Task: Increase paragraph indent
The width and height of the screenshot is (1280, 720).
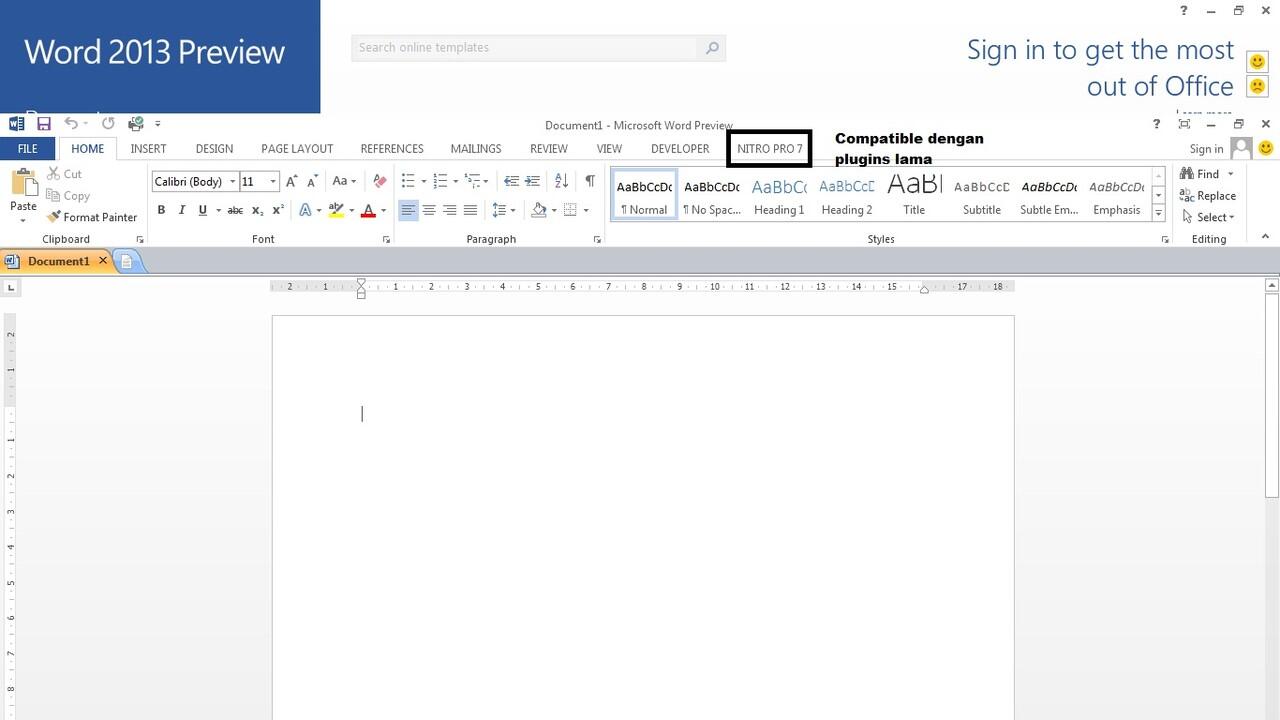Action: (x=532, y=181)
